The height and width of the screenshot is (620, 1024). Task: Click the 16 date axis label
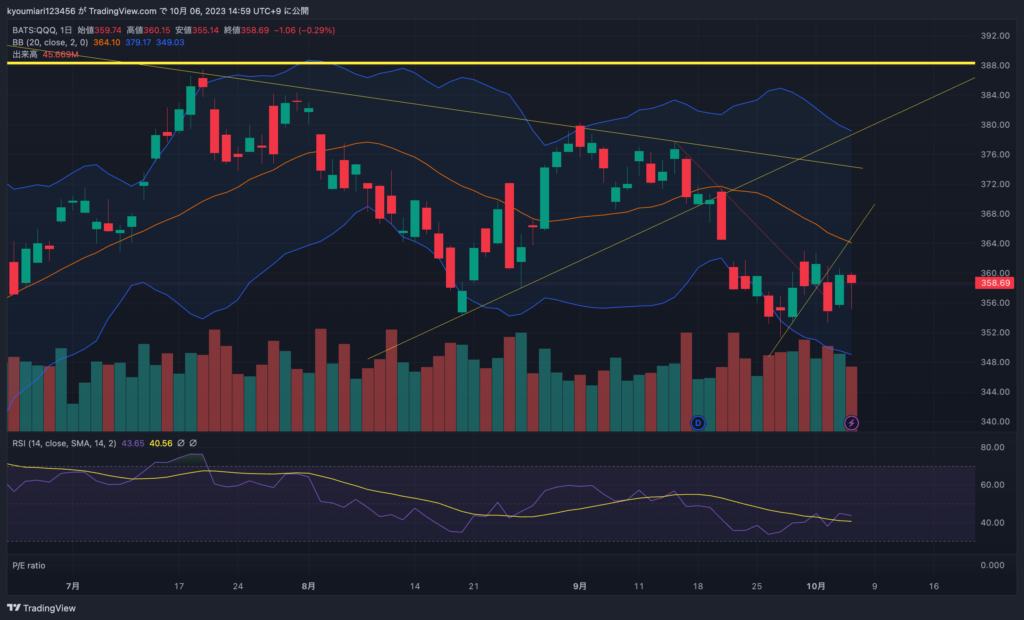click(x=933, y=586)
